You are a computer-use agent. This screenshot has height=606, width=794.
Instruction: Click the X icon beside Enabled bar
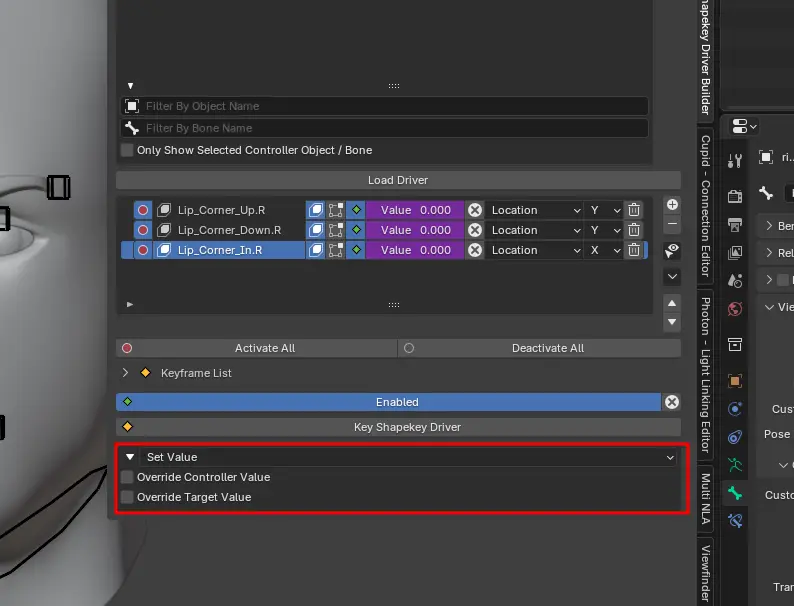pos(672,402)
